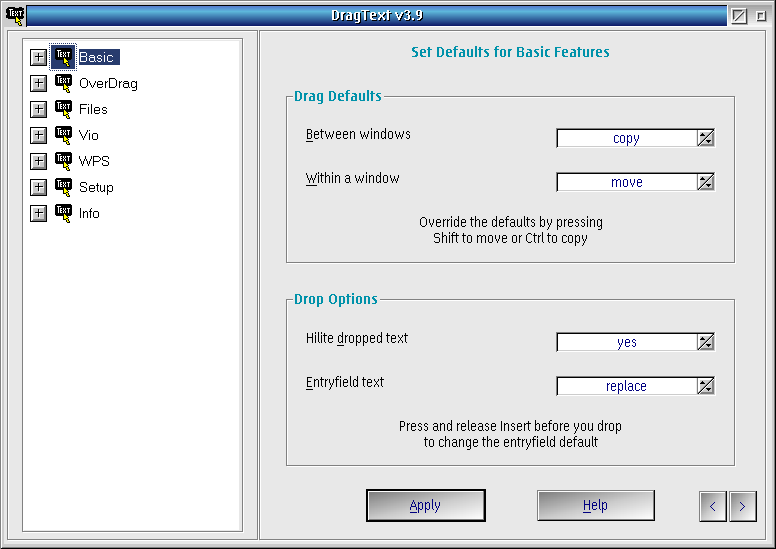Screen dimensions: 776x549
Task: Open the Entryfield text dropdown arrow
Action: click(705, 386)
